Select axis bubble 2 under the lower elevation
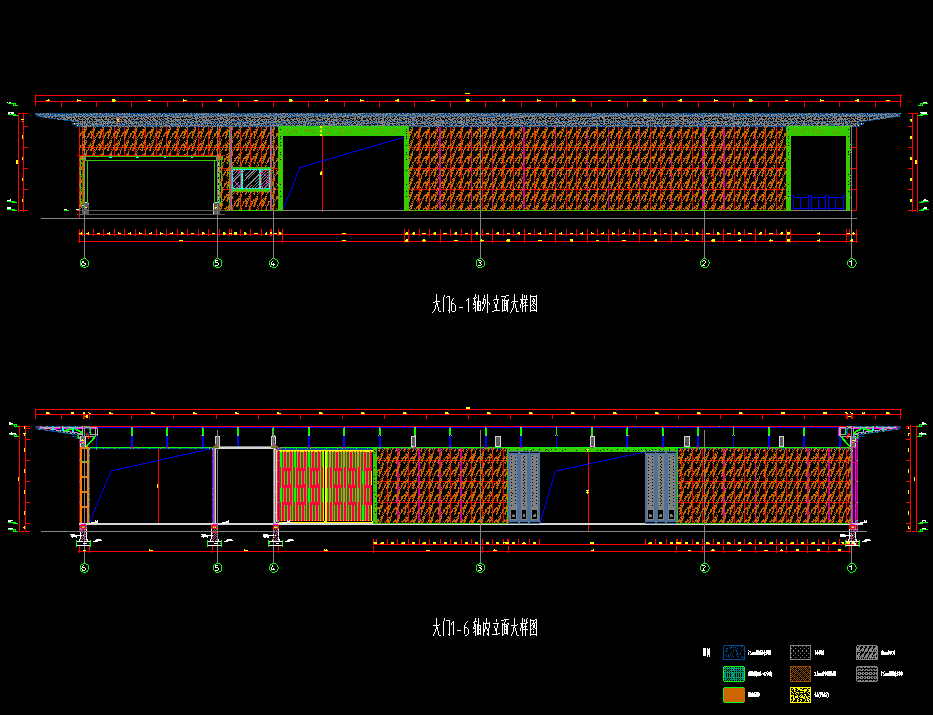This screenshot has height=715, width=933. pos(704,568)
